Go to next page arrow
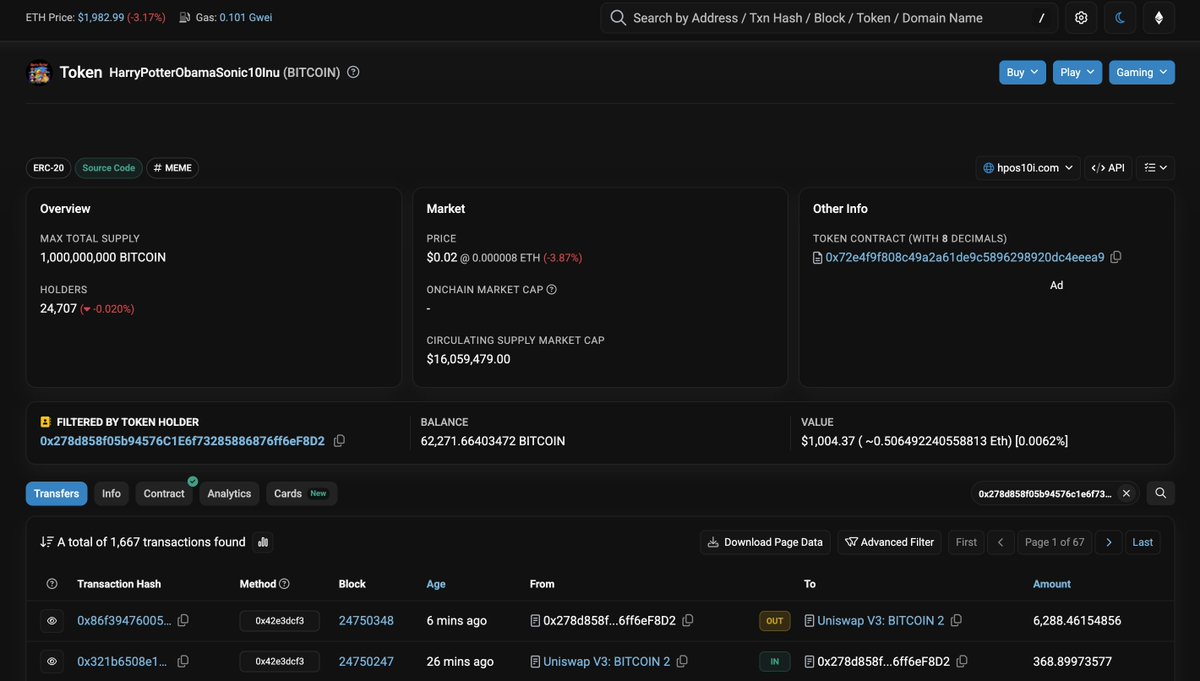Image resolution: width=1200 pixels, height=681 pixels. click(1108, 542)
